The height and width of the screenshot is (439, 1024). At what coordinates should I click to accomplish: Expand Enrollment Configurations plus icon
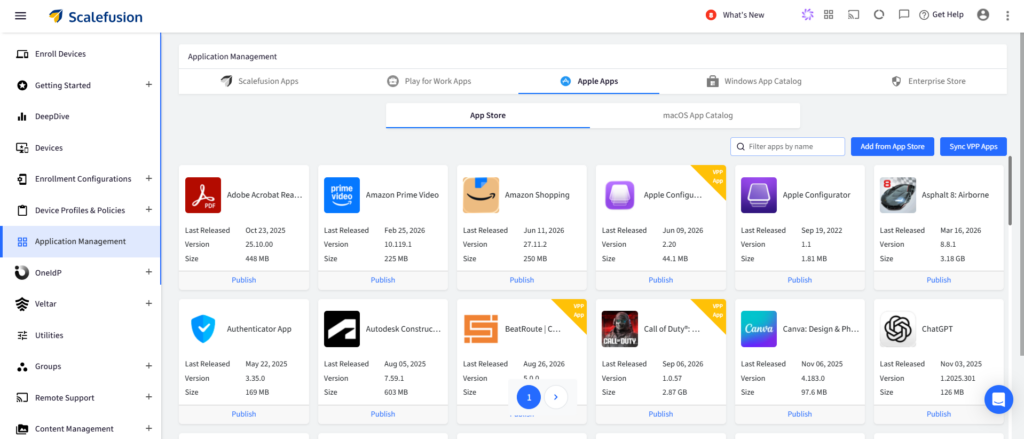pyautogui.click(x=148, y=178)
